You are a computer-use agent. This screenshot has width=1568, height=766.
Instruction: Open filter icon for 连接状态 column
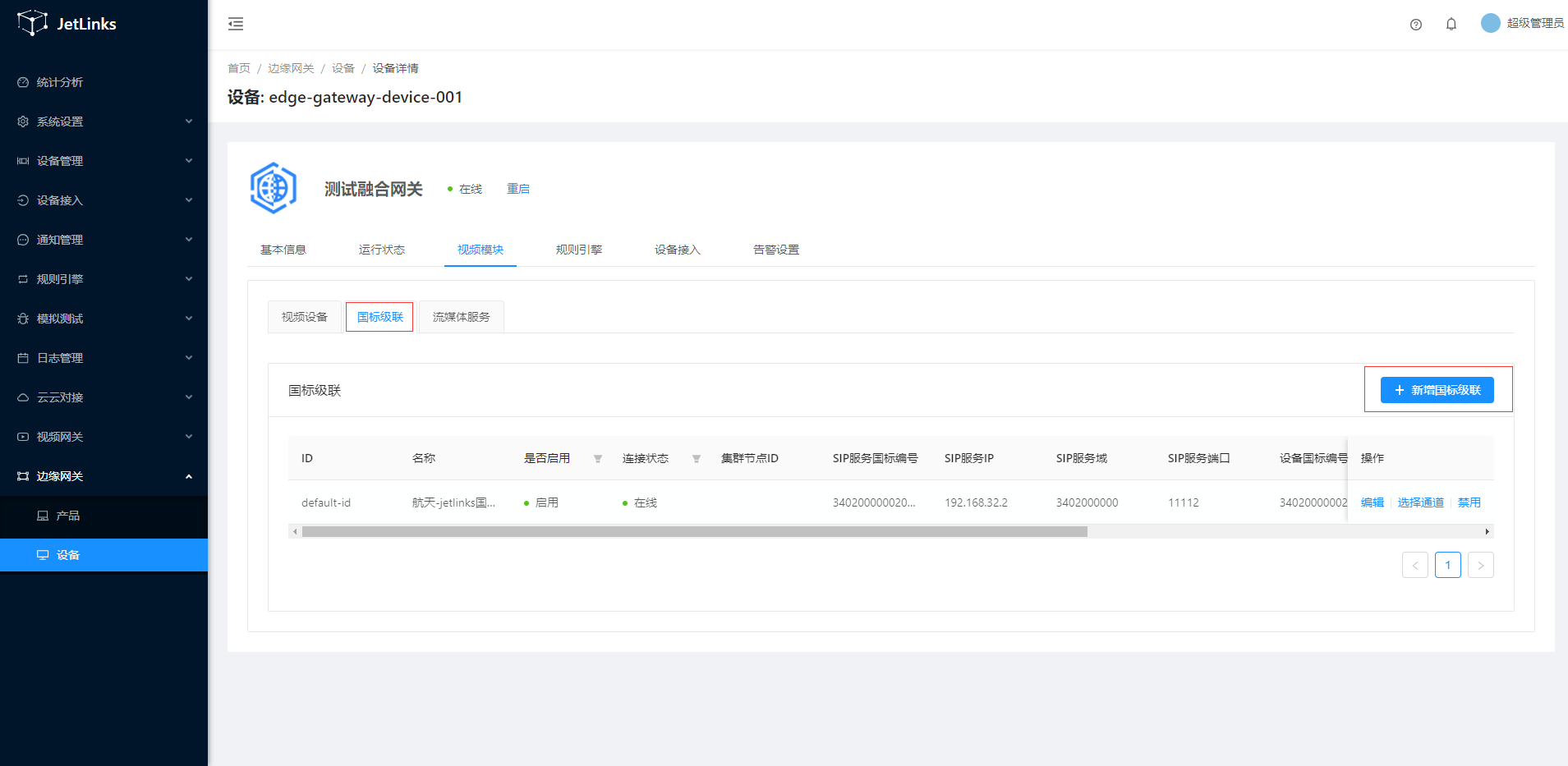[x=697, y=459]
